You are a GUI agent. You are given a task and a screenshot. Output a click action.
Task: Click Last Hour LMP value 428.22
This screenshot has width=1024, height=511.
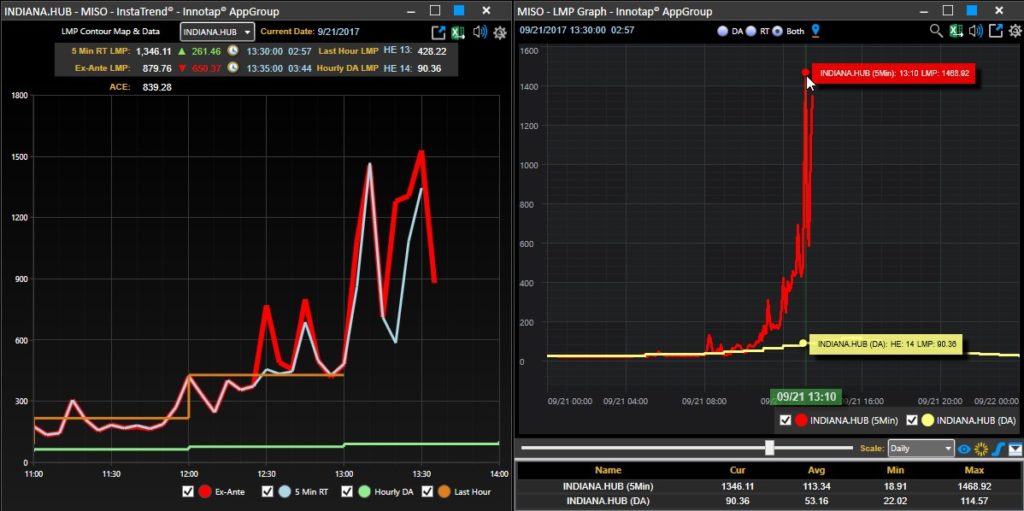[431, 51]
